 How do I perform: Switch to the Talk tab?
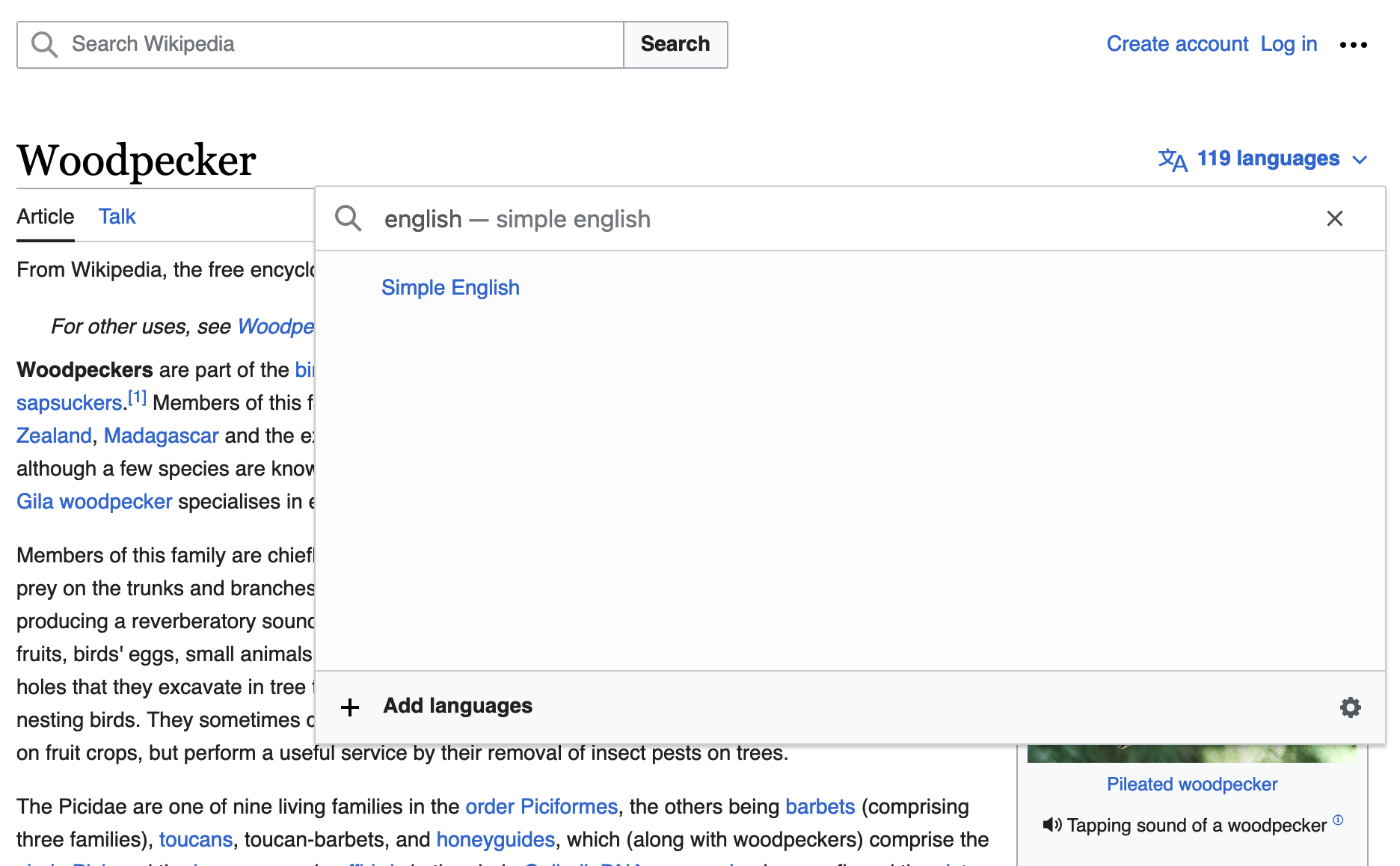pos(117,217)
